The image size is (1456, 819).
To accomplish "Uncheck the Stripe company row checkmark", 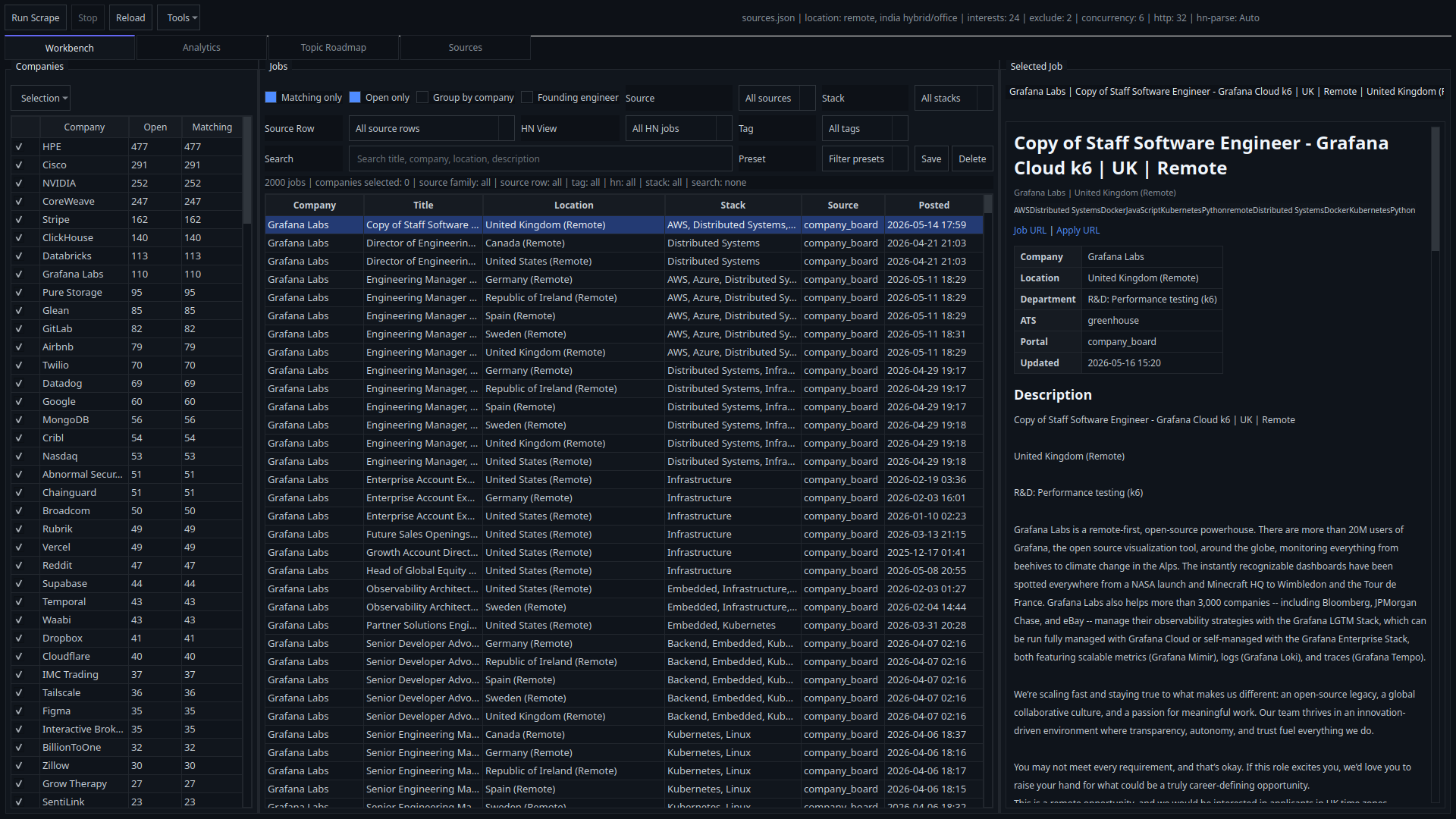I will coord(19,220).
